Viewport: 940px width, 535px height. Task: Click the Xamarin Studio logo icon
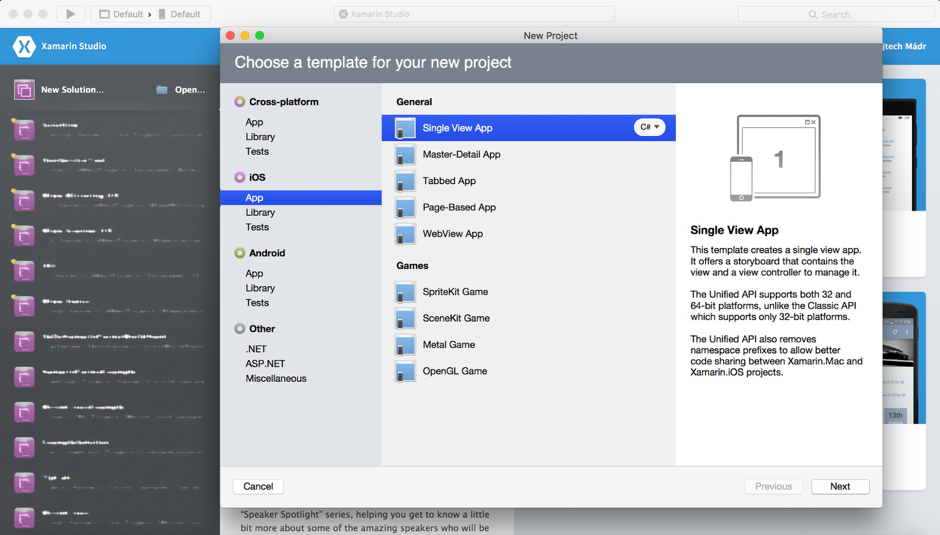pos(24,46)
